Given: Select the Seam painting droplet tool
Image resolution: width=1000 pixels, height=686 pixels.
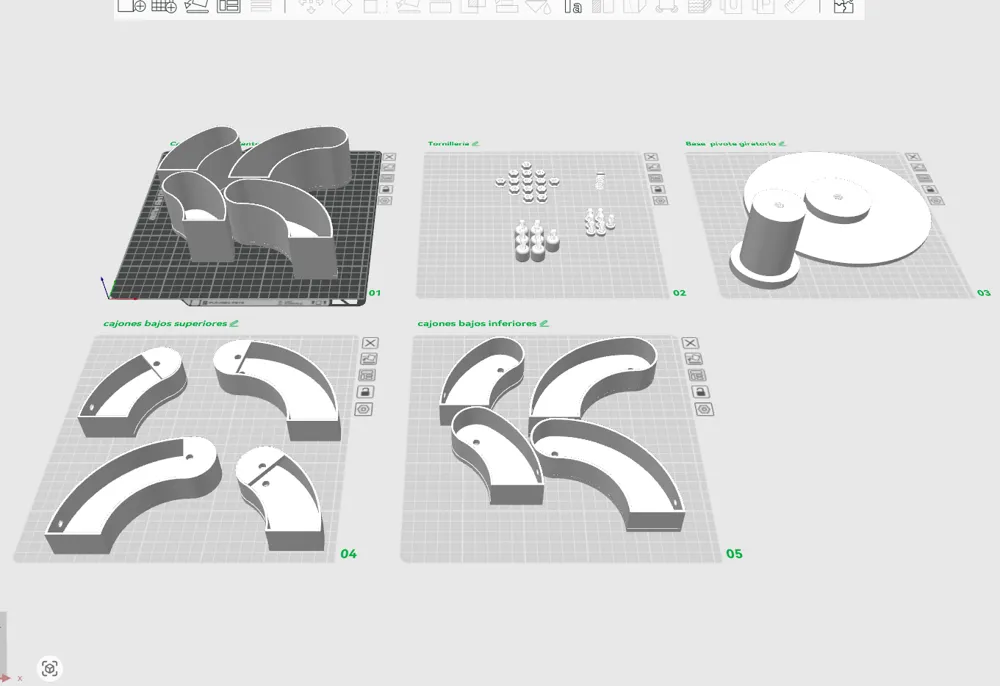Looking at the screenshot, I should click(x=538, y=6).
